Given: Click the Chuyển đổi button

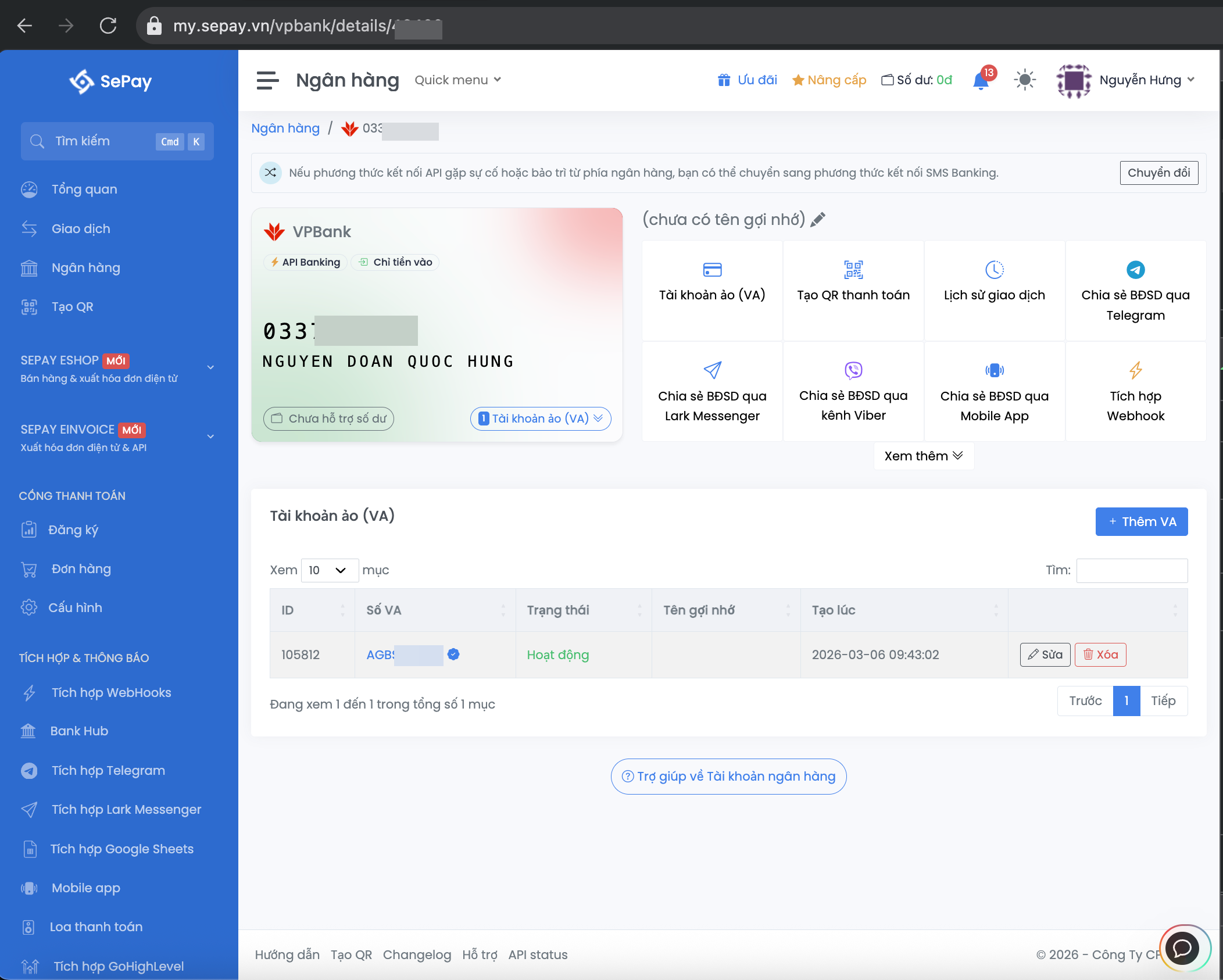Looking at the screenshot, I should (1158, 173).
